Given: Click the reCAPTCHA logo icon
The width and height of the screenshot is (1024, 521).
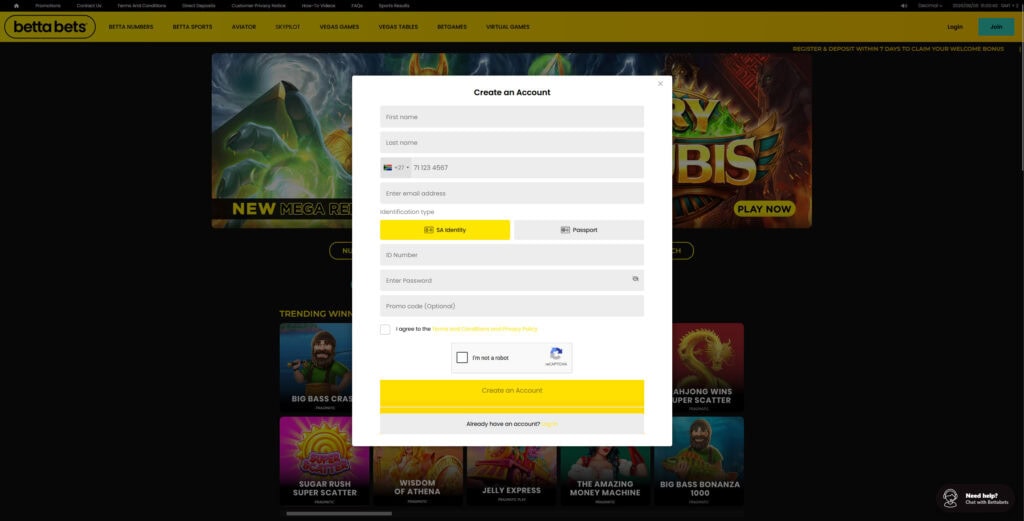Looking at the screenshot, I should (556, 354).
